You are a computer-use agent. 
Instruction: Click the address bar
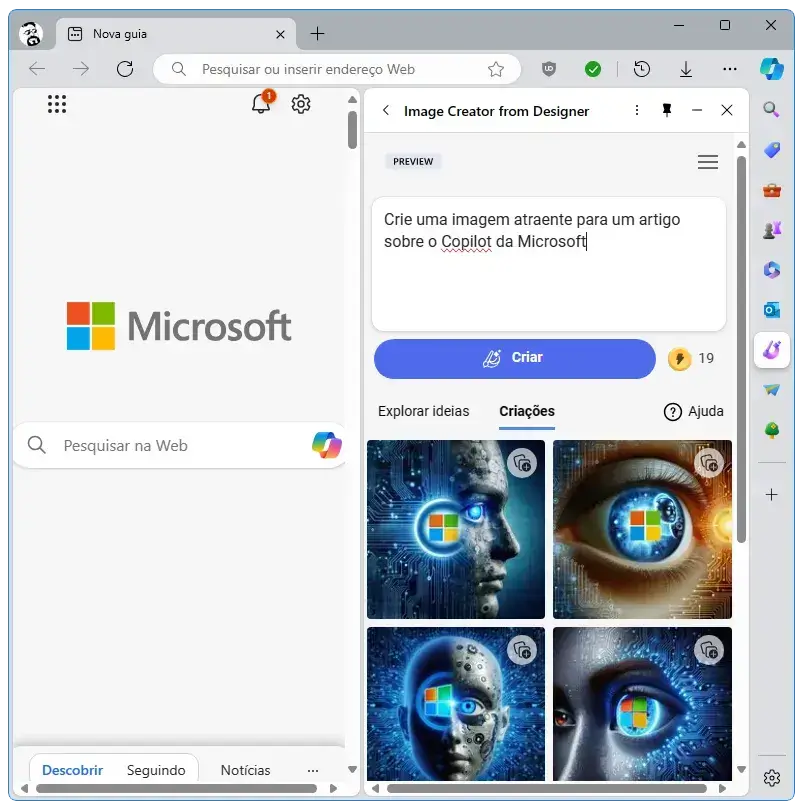[337, 69]
